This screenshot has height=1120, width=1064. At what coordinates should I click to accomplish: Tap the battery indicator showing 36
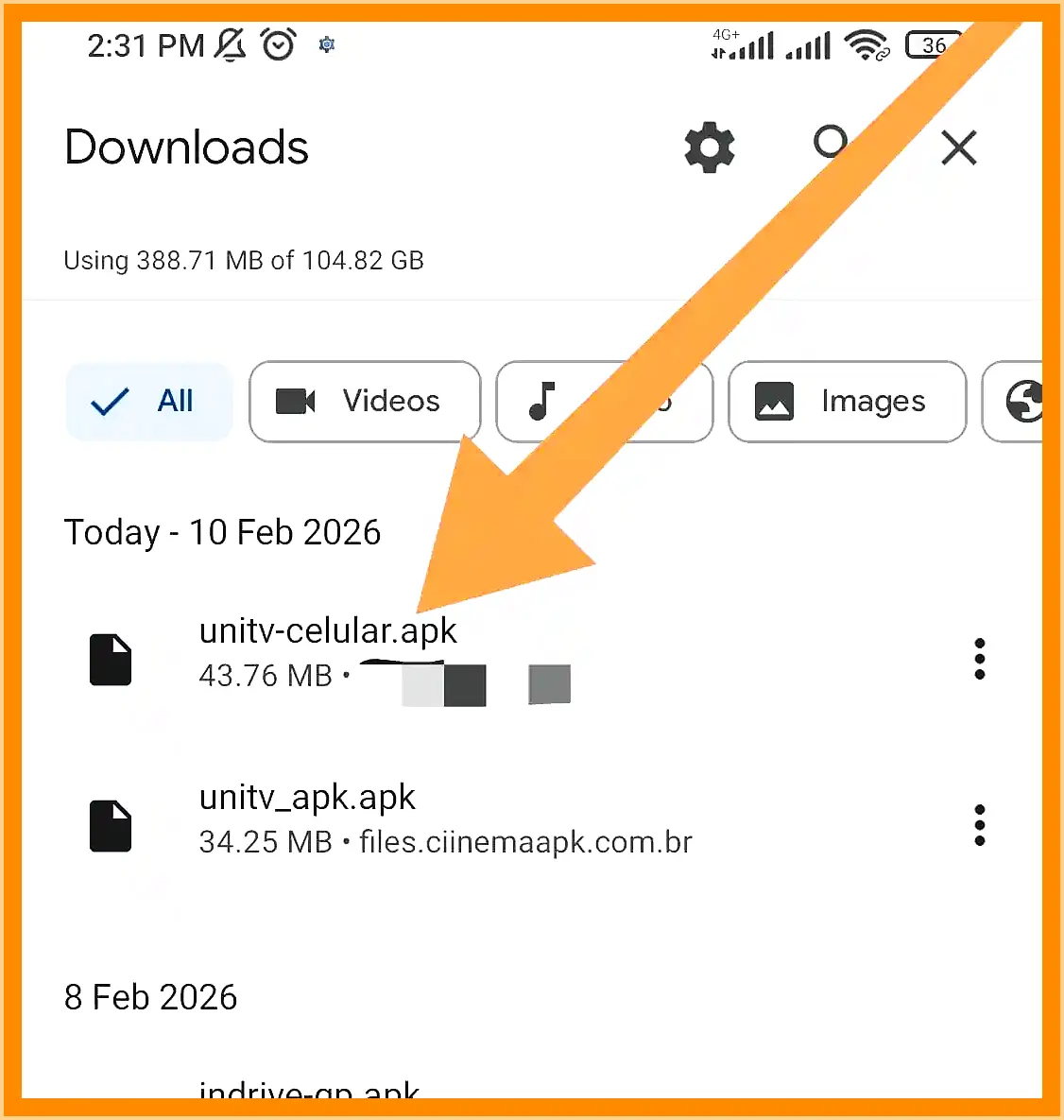point(932,45)
